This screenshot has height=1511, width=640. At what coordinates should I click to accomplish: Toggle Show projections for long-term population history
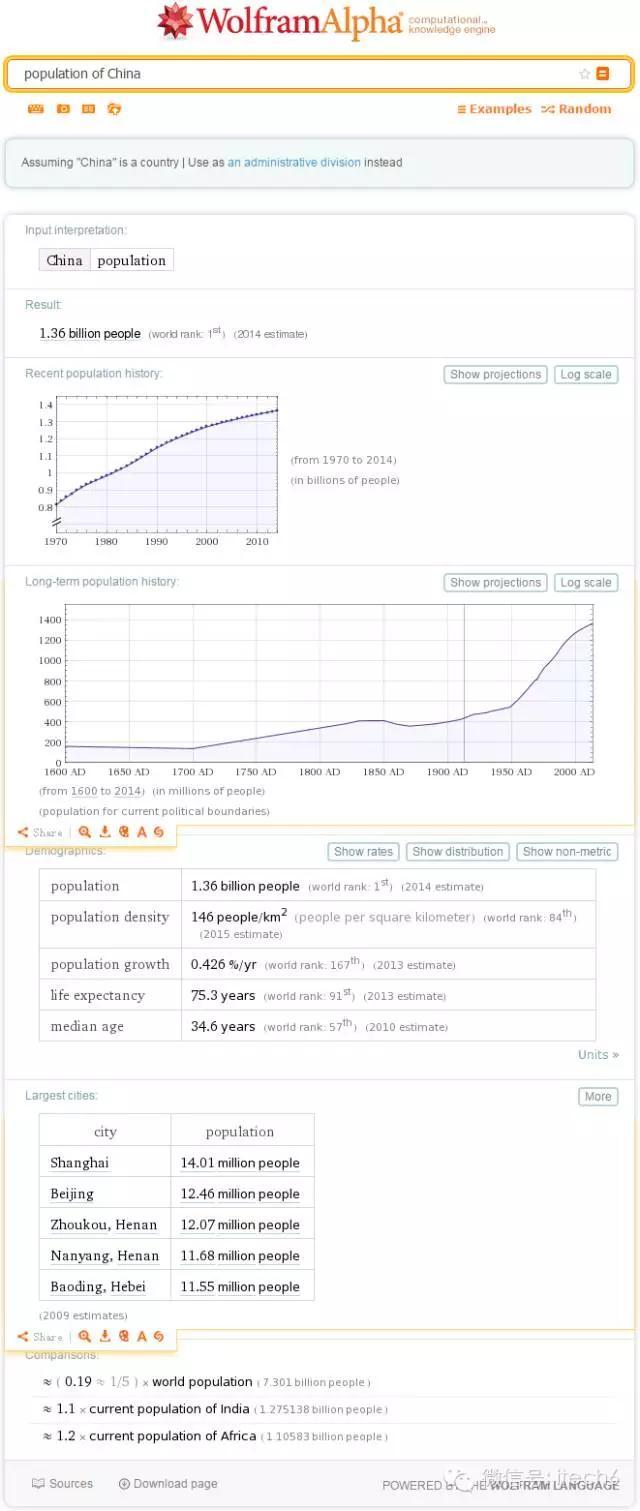pos(495,583)
